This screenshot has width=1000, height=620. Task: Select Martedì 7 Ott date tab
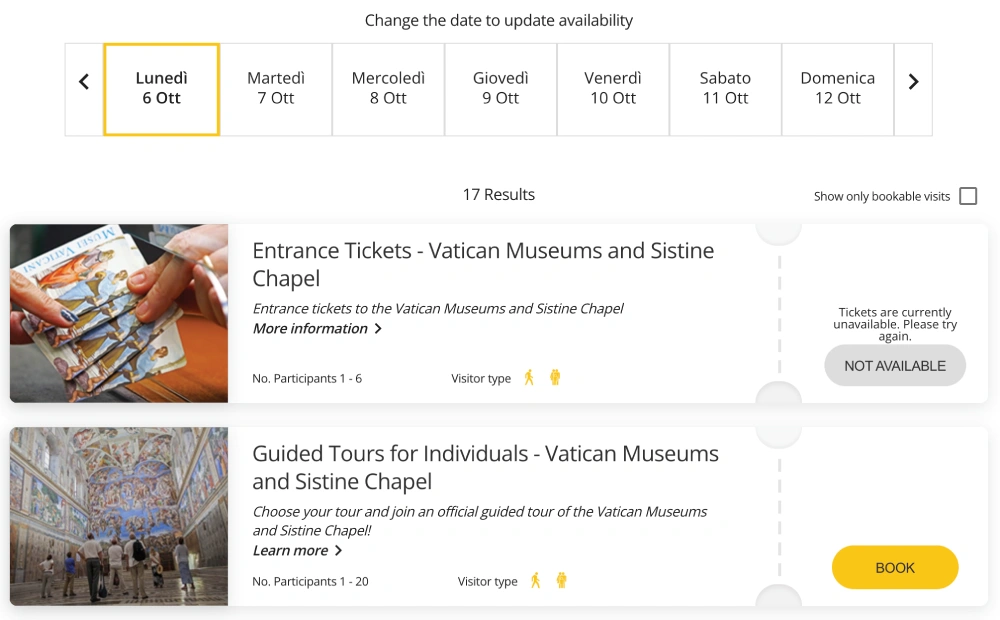[x=276, y=89]
